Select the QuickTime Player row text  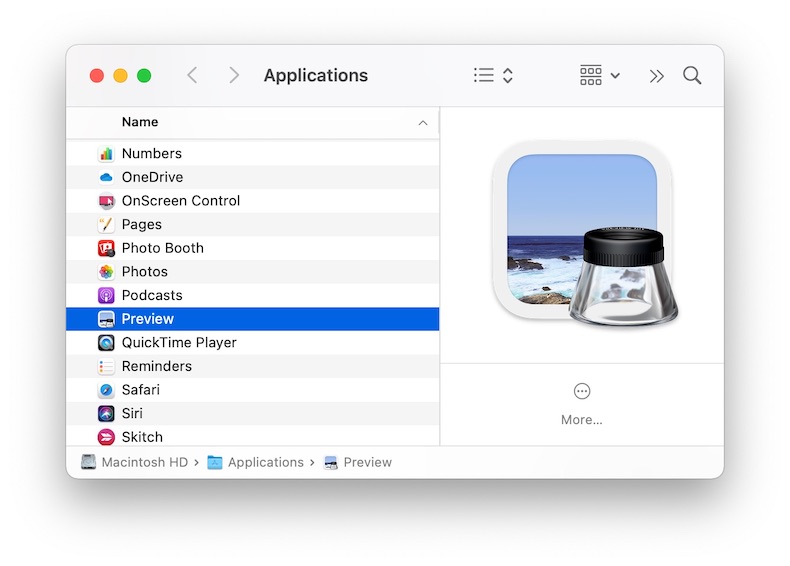click(x=179, y=343)
